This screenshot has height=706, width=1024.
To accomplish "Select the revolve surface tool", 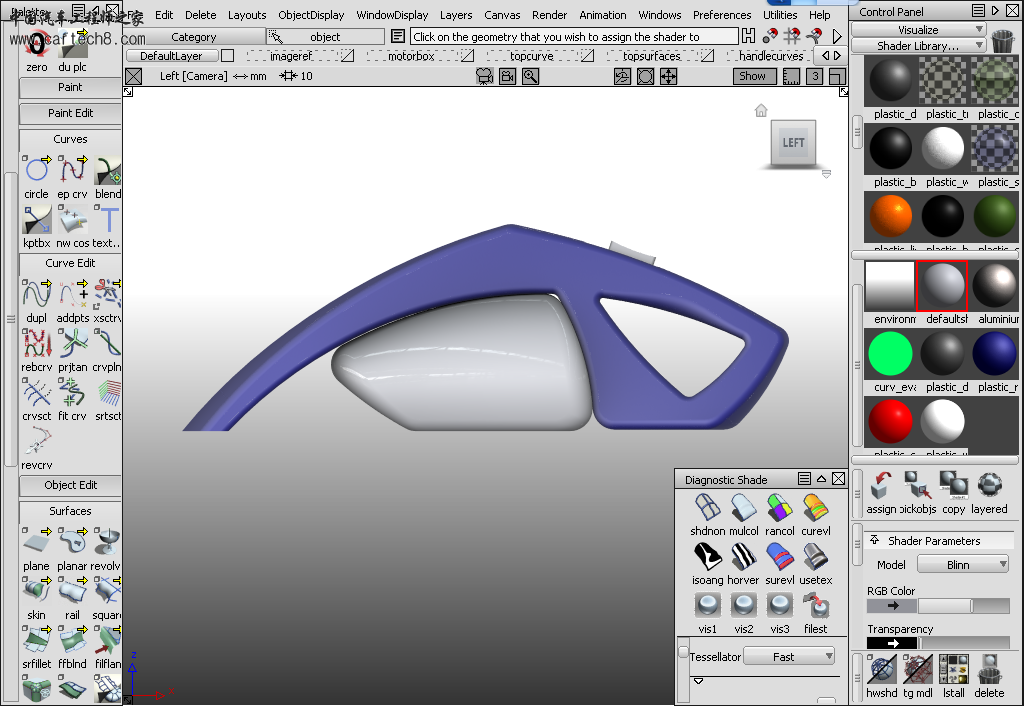I will coord(108,543).
